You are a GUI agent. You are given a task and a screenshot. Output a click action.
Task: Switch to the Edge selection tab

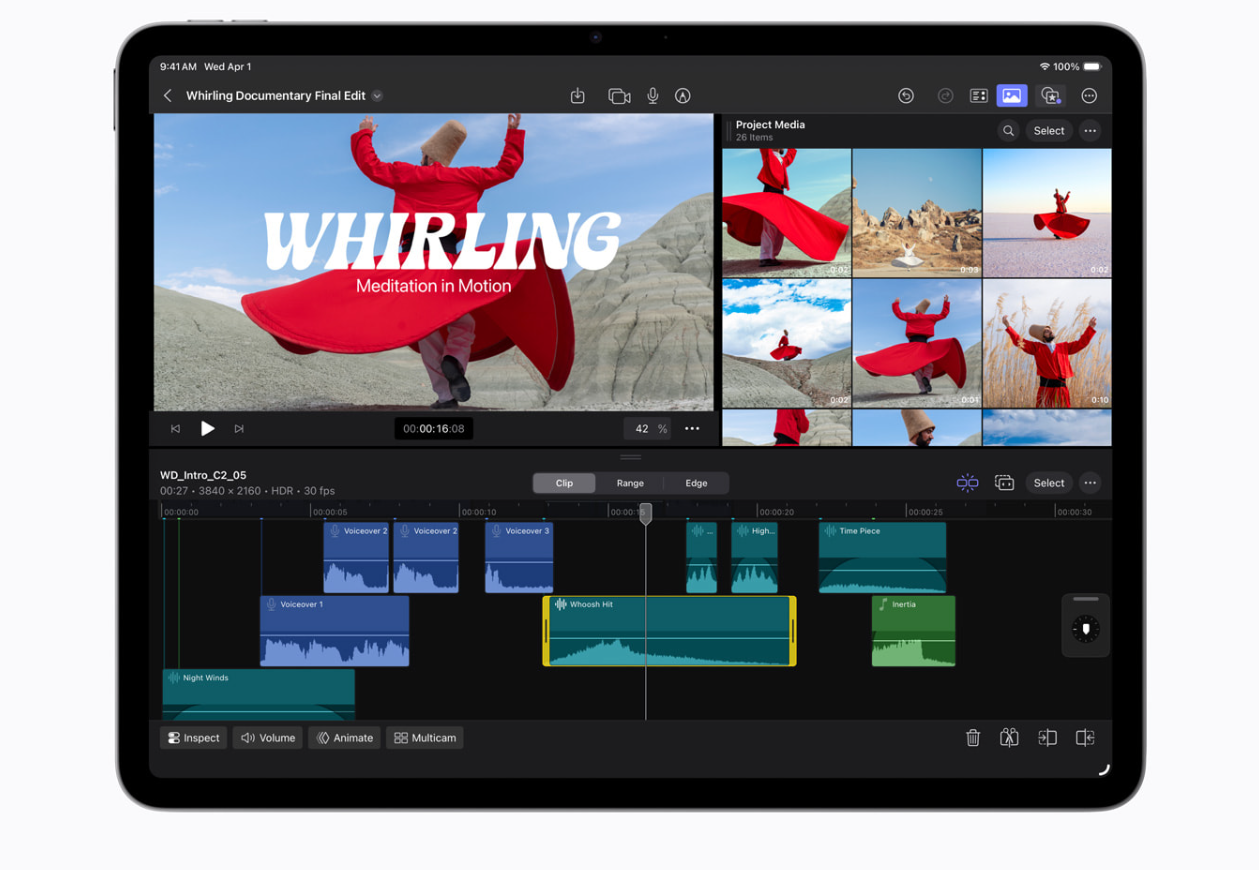pos(696,483)
